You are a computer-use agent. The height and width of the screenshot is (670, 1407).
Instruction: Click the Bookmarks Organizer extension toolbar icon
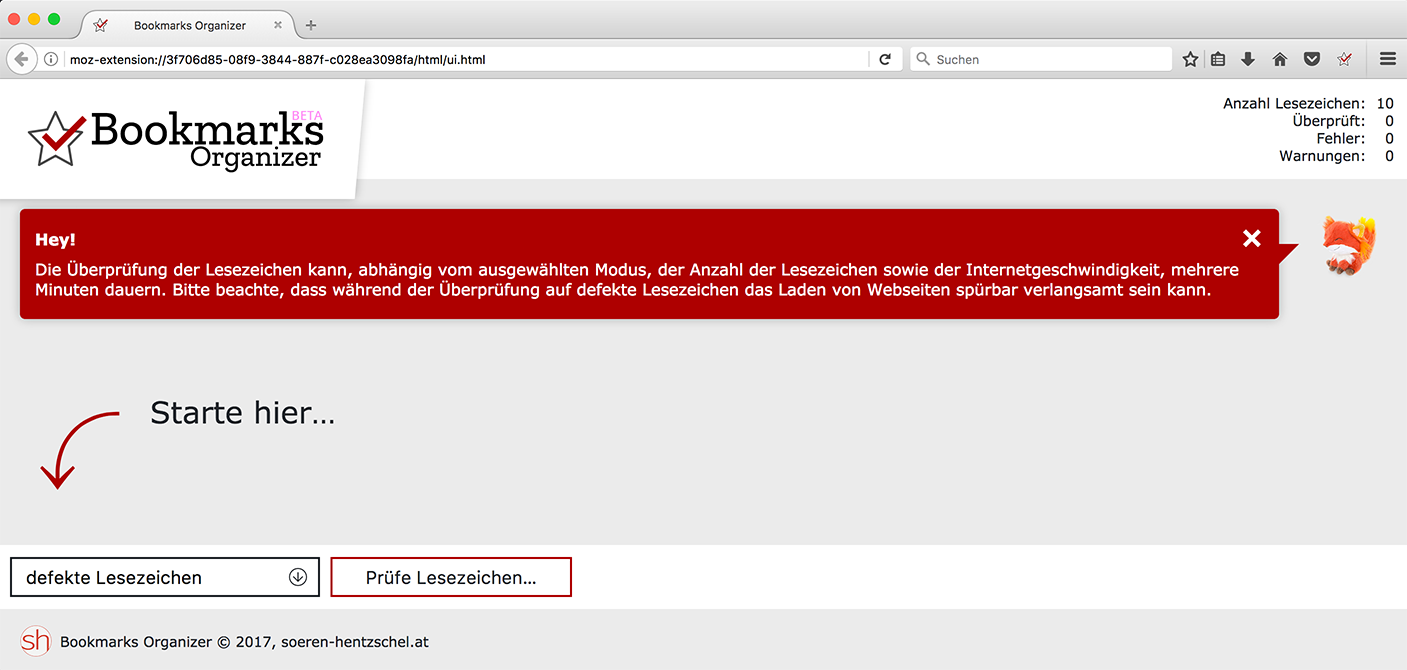click(1345, 60)
